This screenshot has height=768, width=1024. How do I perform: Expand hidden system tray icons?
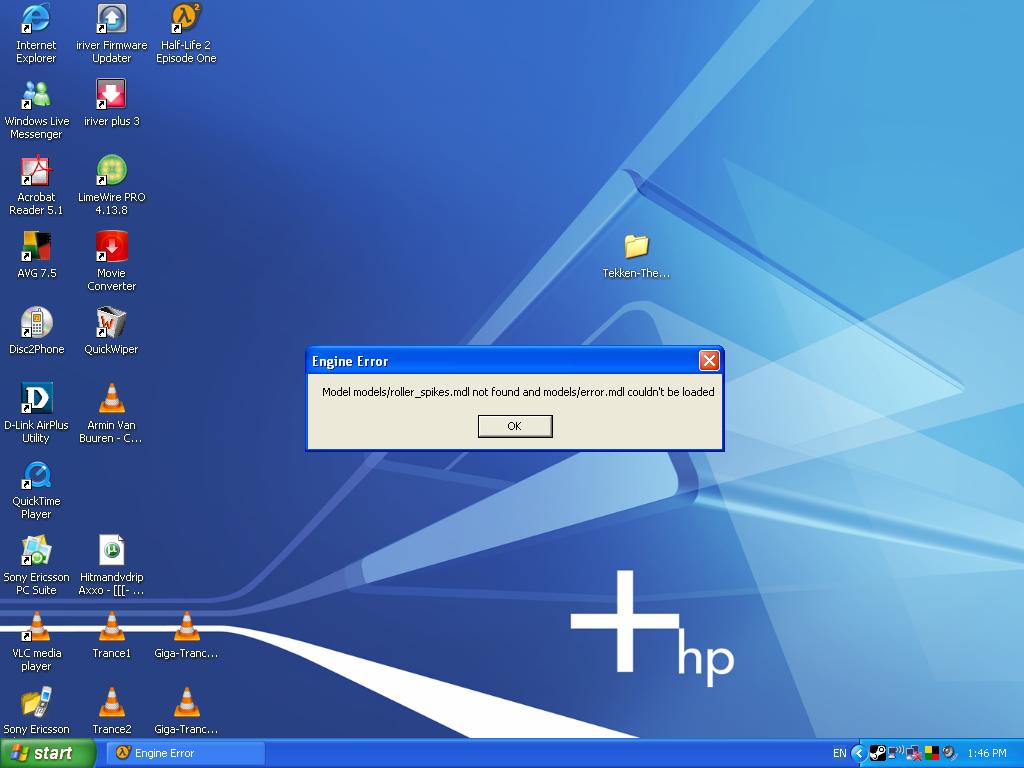[859, 753]
